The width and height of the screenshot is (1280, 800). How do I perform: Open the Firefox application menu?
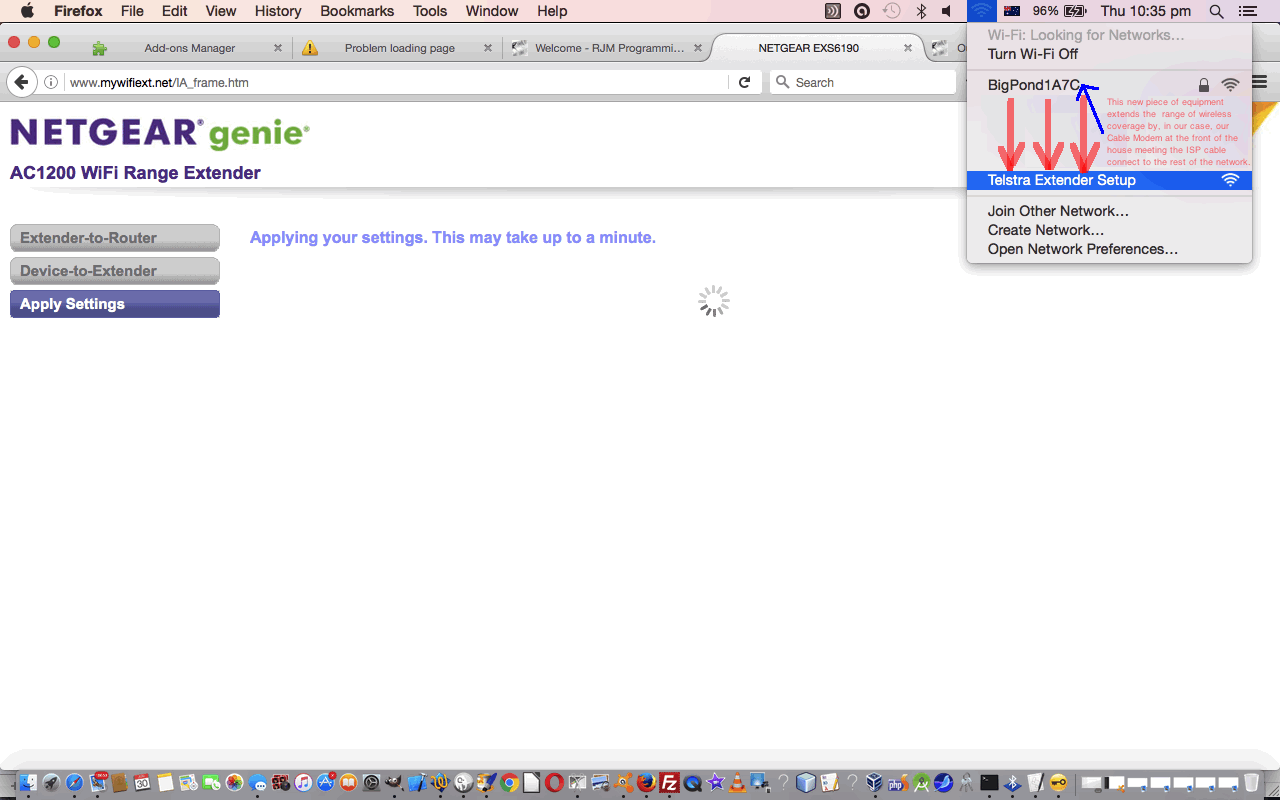(78, 11)
